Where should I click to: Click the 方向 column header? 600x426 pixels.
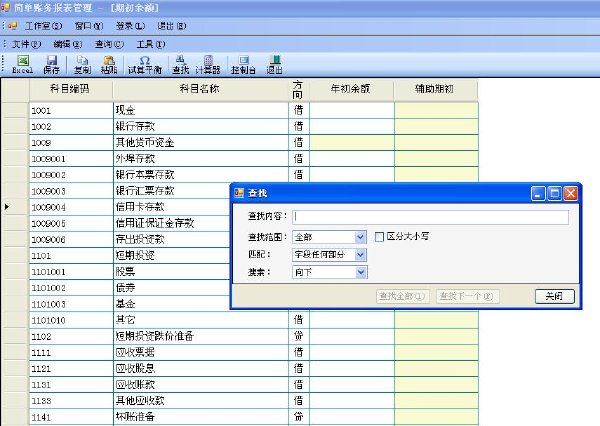(298, 89)
